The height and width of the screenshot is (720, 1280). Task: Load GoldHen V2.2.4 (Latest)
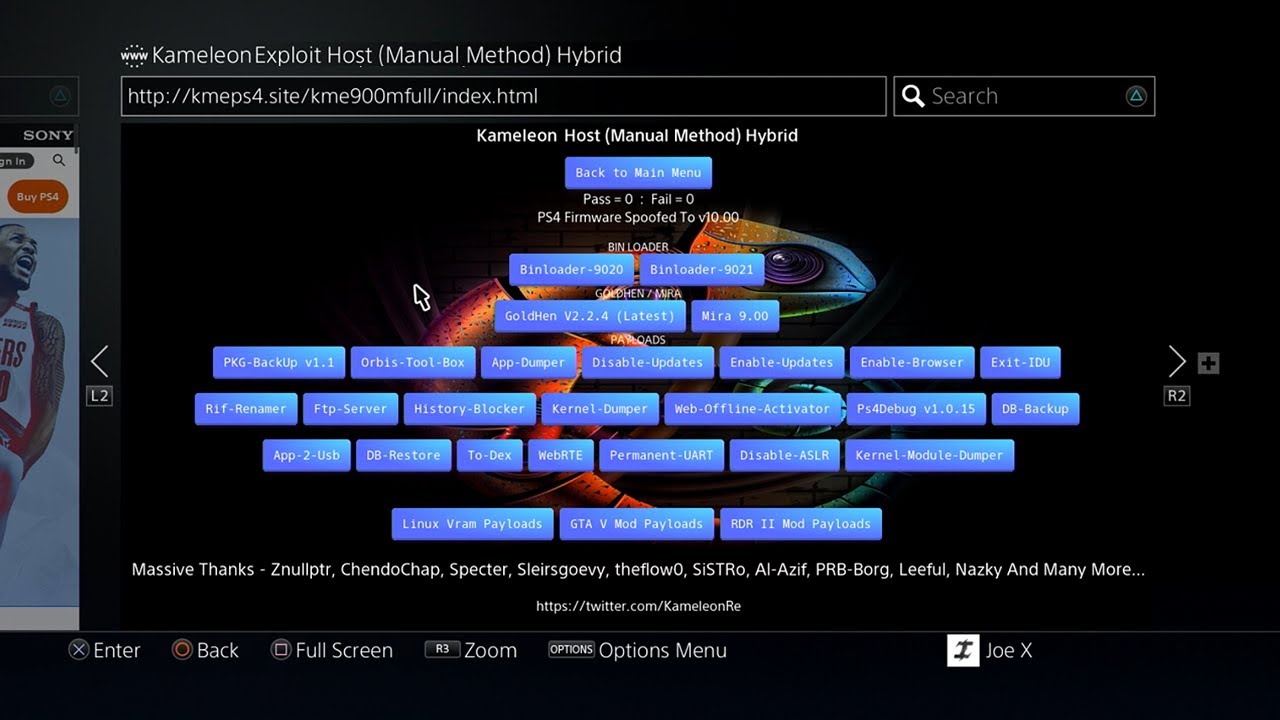(590, 316)
